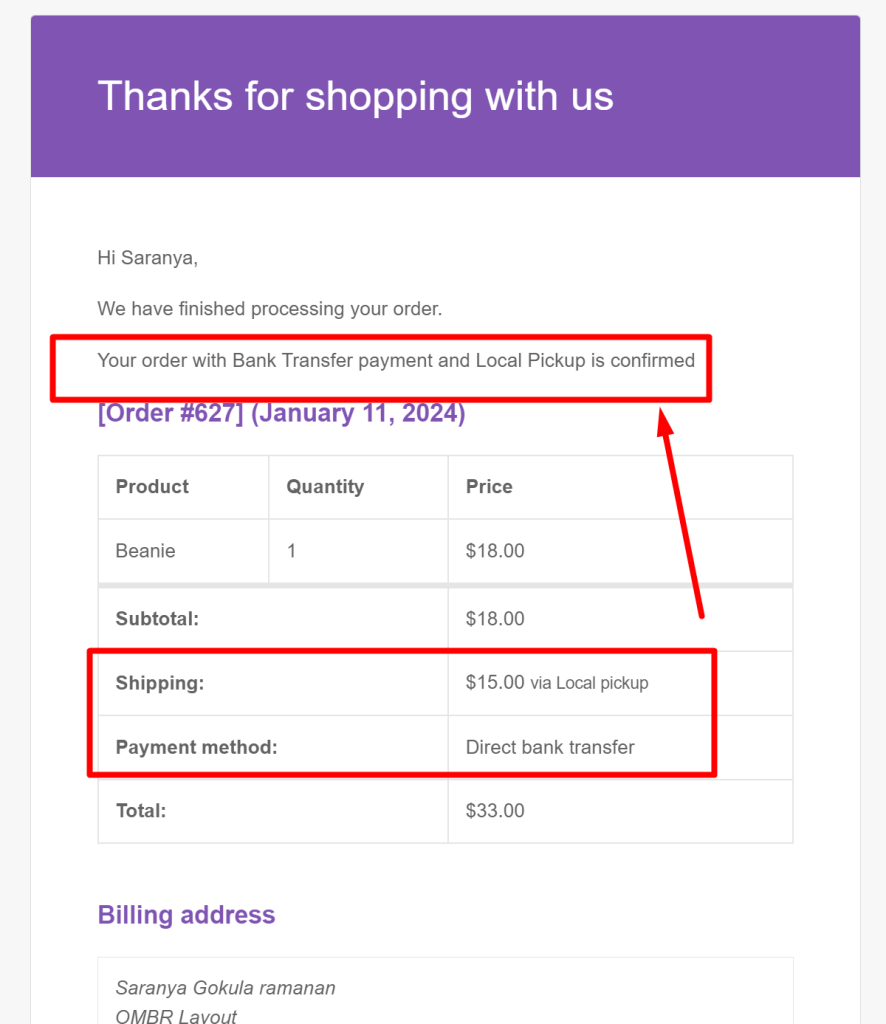Click the Quantity column header

(x=325, y=487)
